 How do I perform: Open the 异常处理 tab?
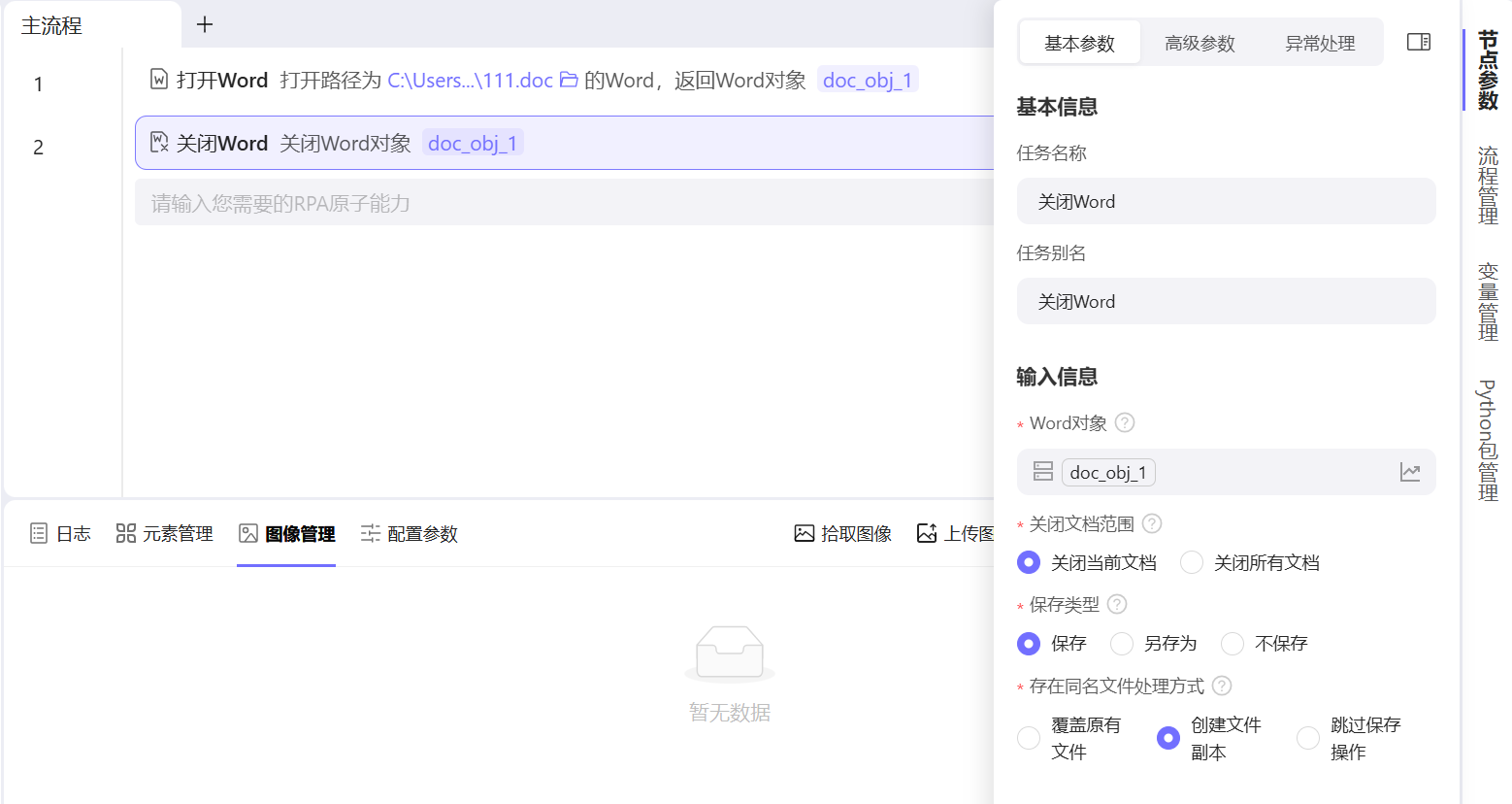[x=1320, y=42]
